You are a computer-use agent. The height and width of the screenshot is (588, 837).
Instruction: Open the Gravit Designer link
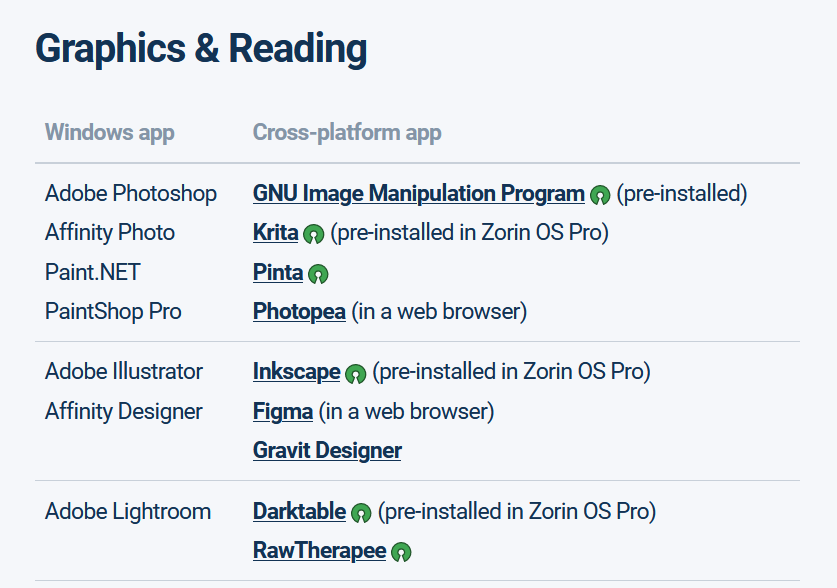pos(327,450)
